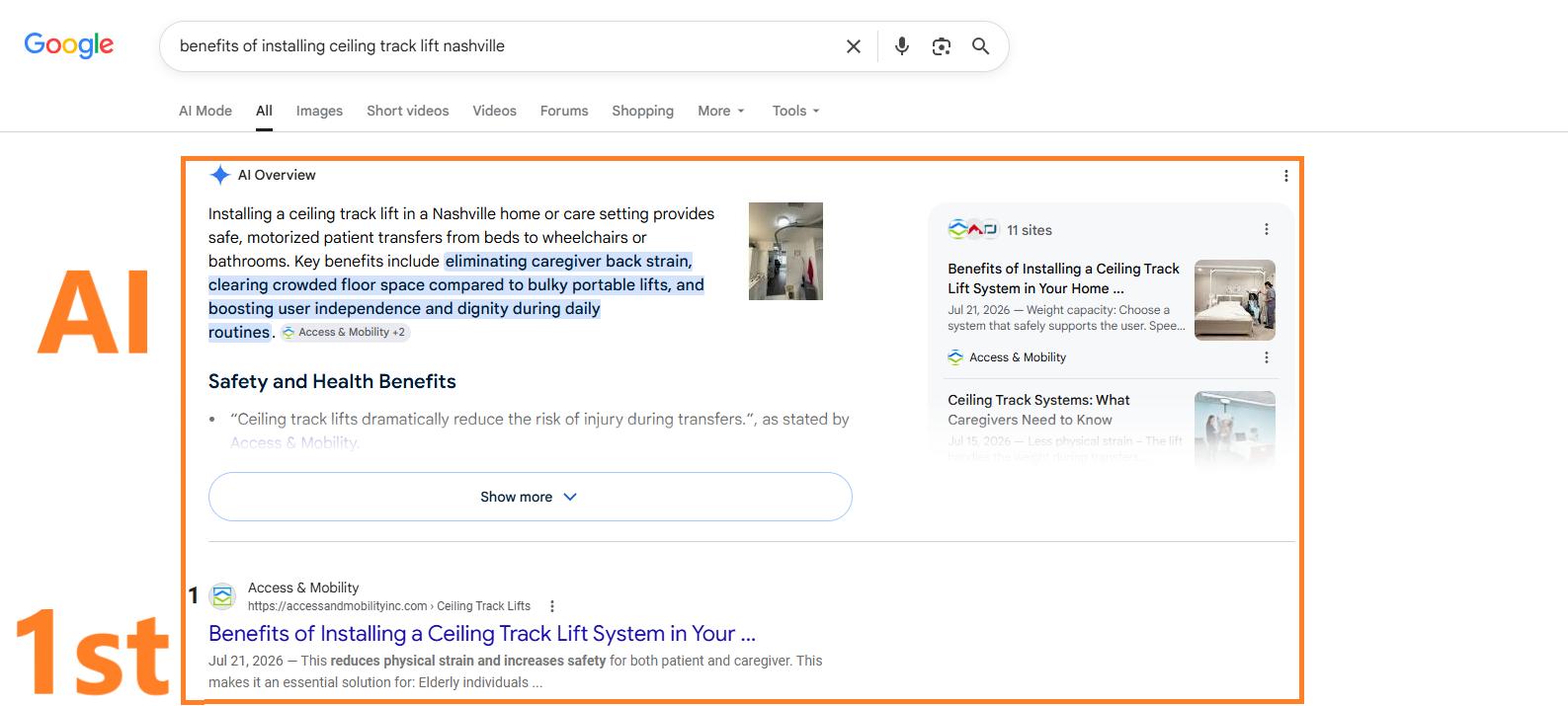Open three-dot menu beside Access & Mobility source card

(1266, 357)
